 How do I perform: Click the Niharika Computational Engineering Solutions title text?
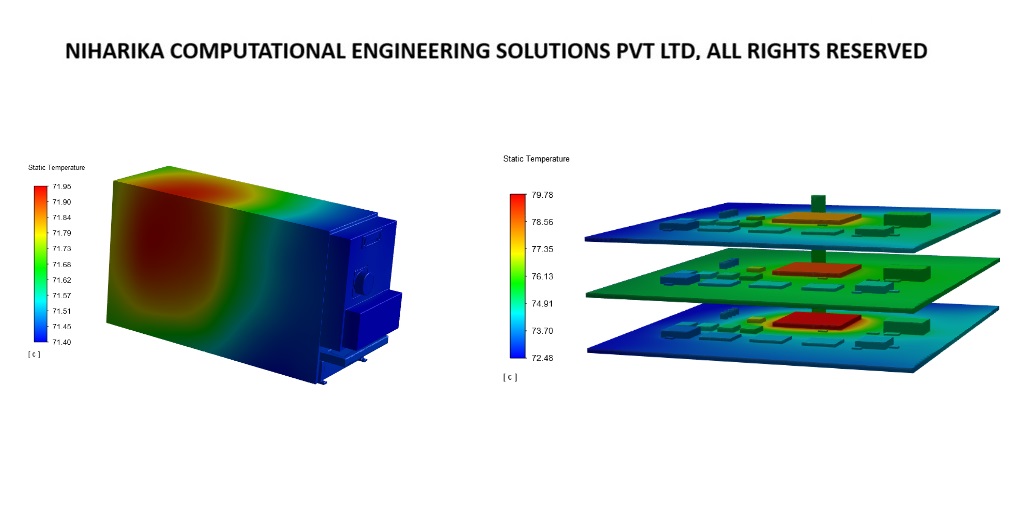tap(496, 51)
